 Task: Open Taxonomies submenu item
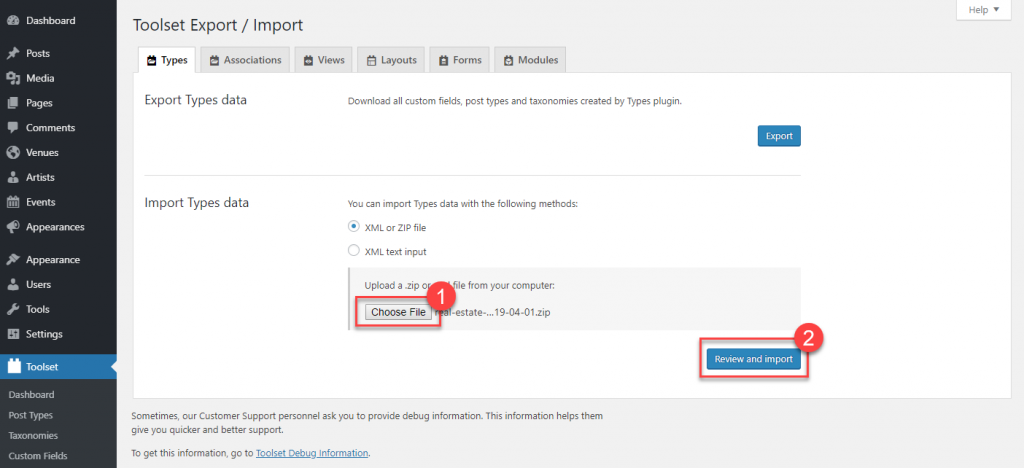(33, 435)
